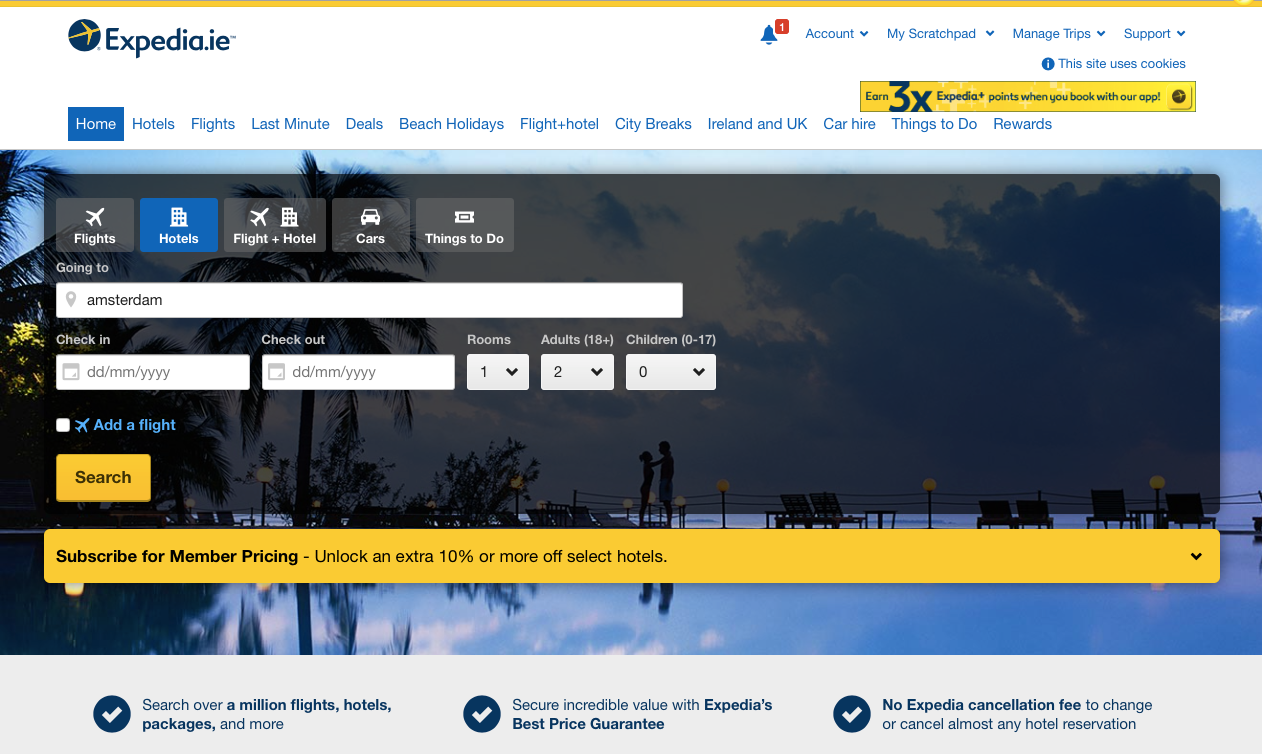This screenshot has height=754, width=1262.
Task: Expand the Manage Trips menu
Action: point(1059,34)
